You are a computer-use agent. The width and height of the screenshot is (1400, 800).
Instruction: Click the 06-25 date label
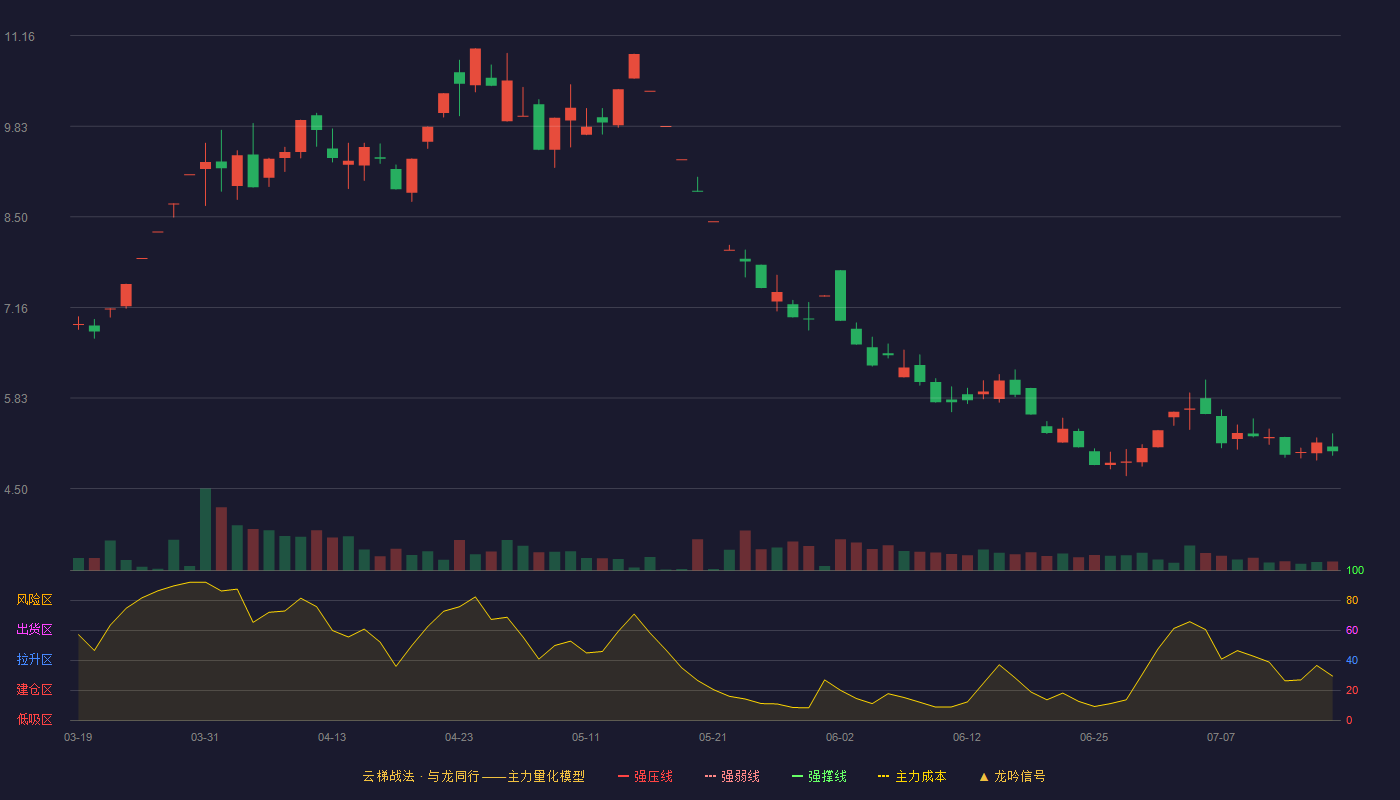click(x=1094, y=737)
